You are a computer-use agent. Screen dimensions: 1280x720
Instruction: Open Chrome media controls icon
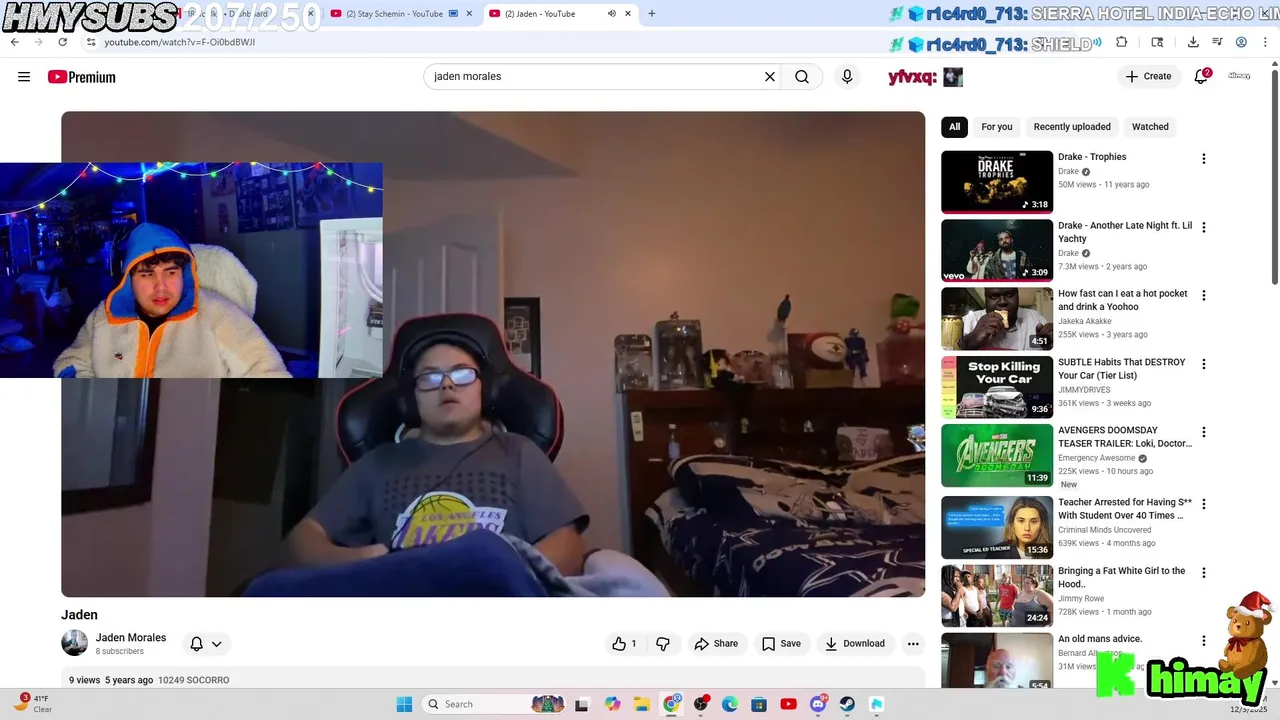(1217, 42)
